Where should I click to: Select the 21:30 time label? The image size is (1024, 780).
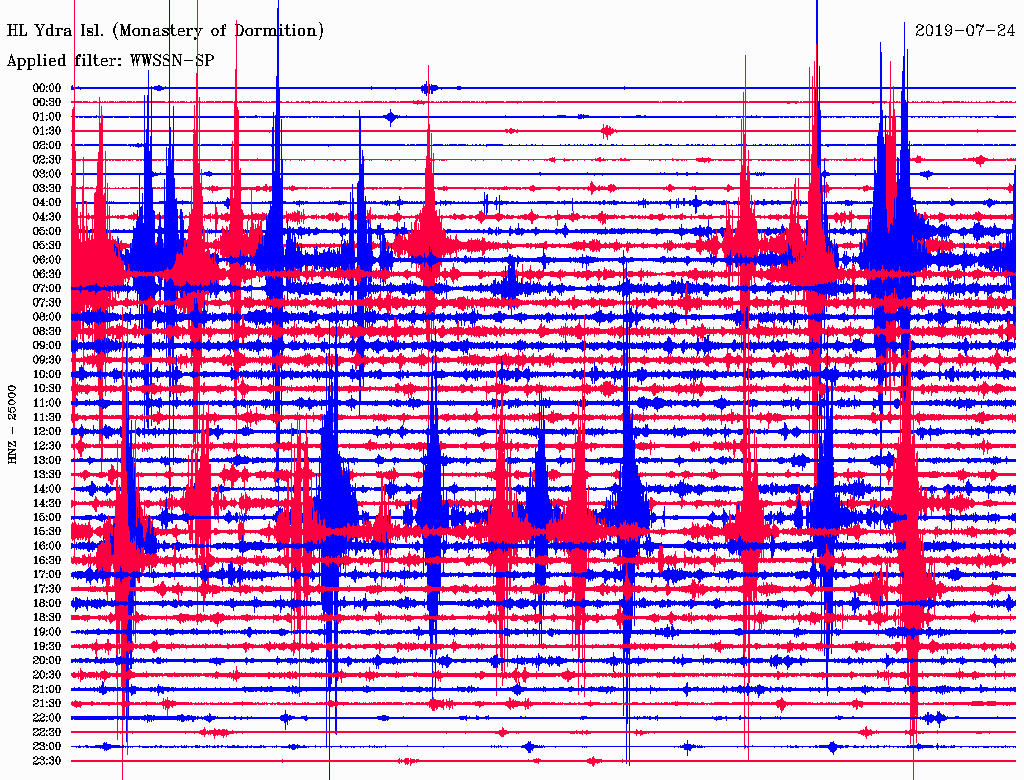(x=47, y=704)
